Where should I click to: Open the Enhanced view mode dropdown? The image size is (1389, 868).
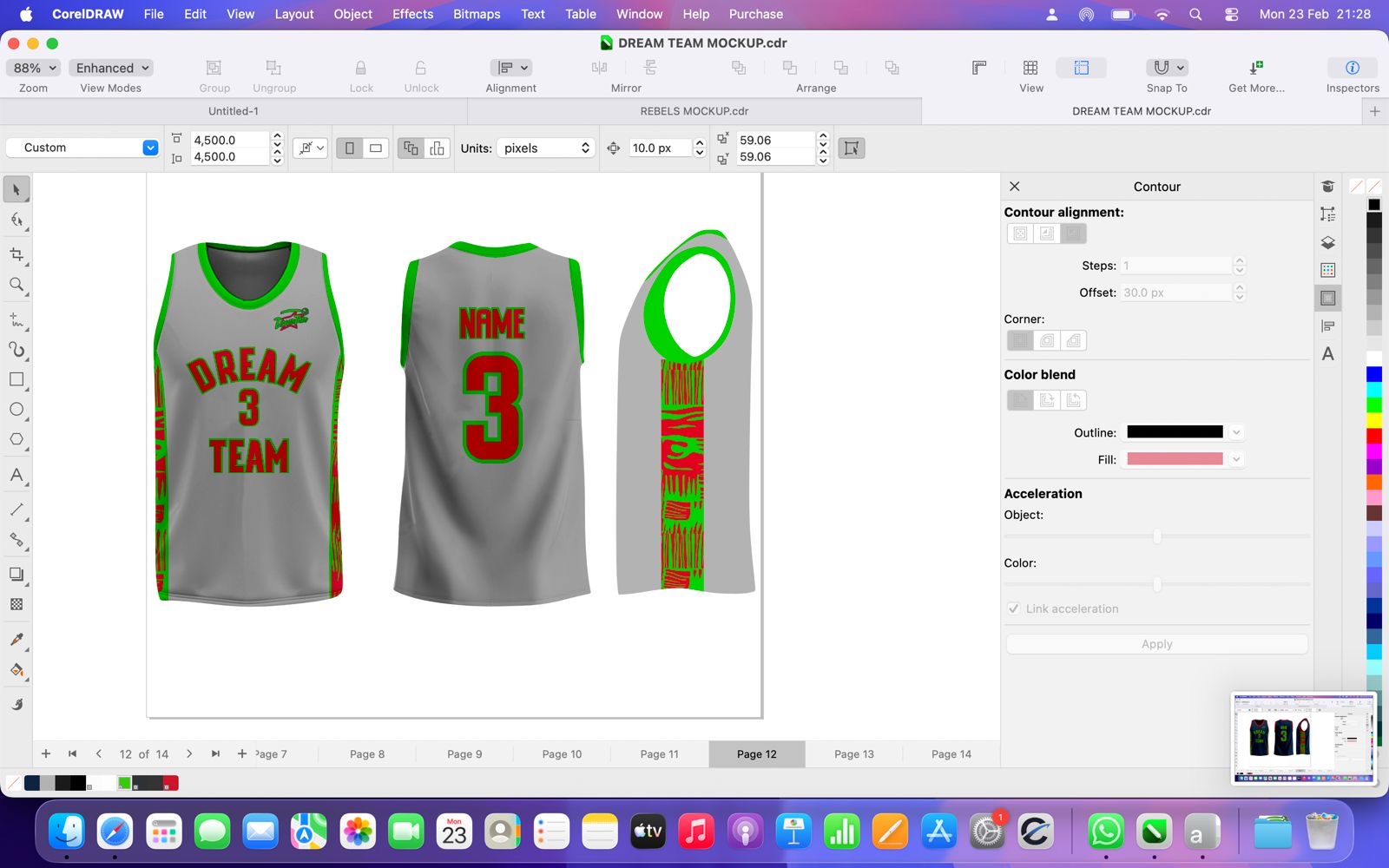click(x=112, y=68)
